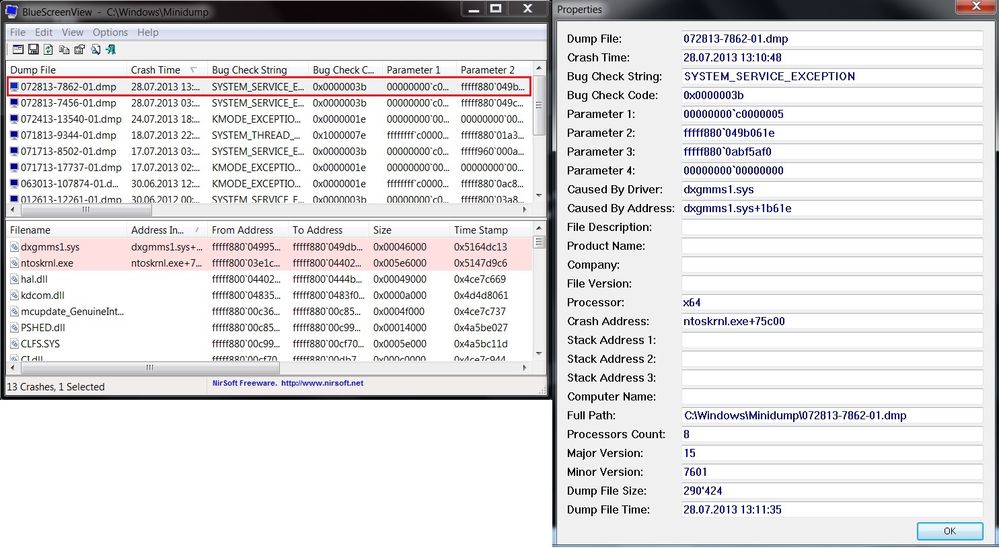Click the Dump File Size field

(832, 491)
